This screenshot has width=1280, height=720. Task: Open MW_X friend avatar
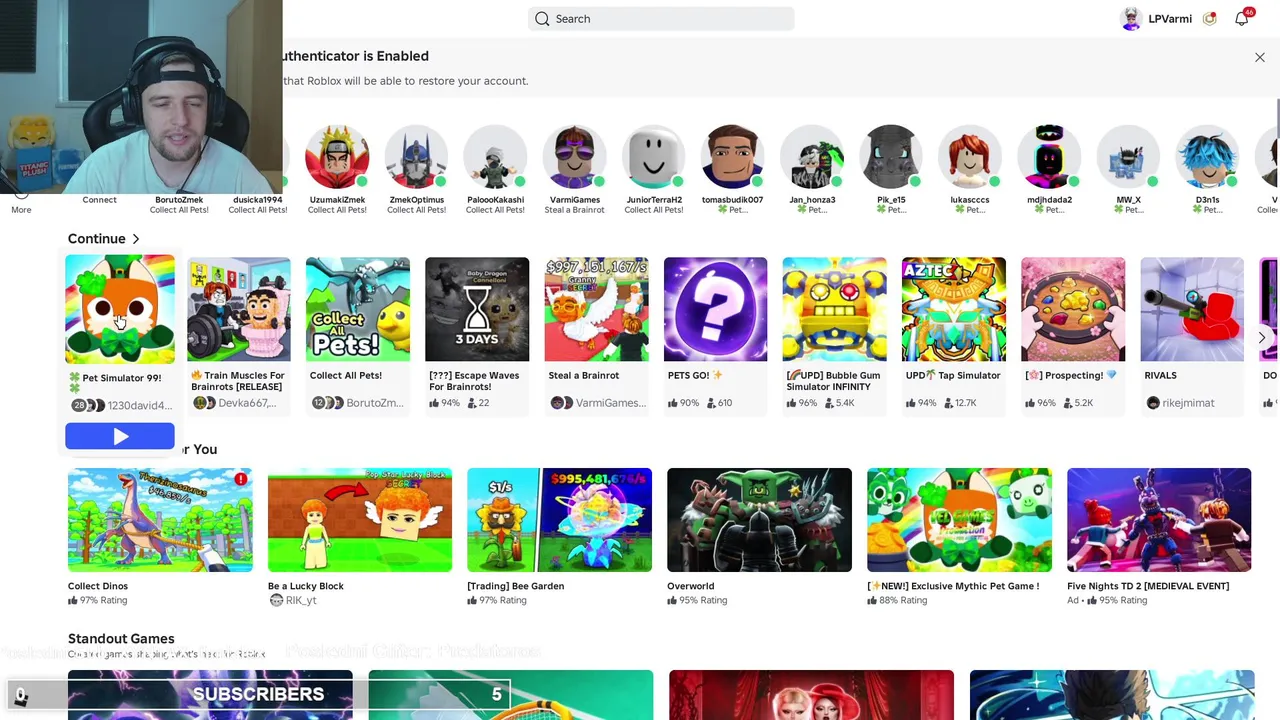(1128, 158)
